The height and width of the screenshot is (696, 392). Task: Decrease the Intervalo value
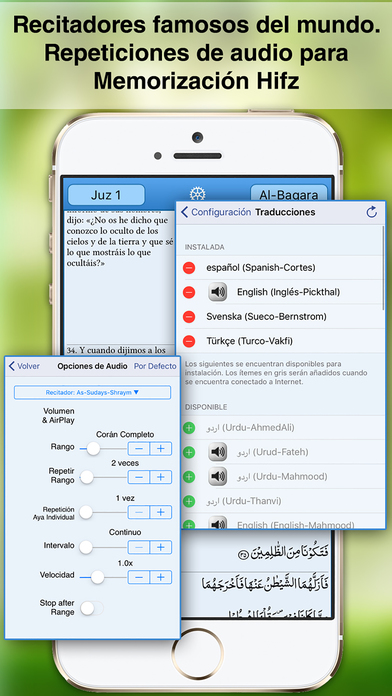click(x=139, y=547)
